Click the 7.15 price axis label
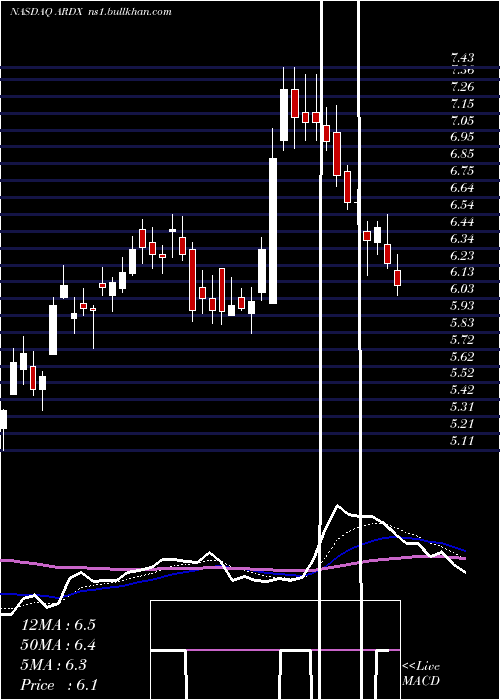 click(x=462, y=104)
